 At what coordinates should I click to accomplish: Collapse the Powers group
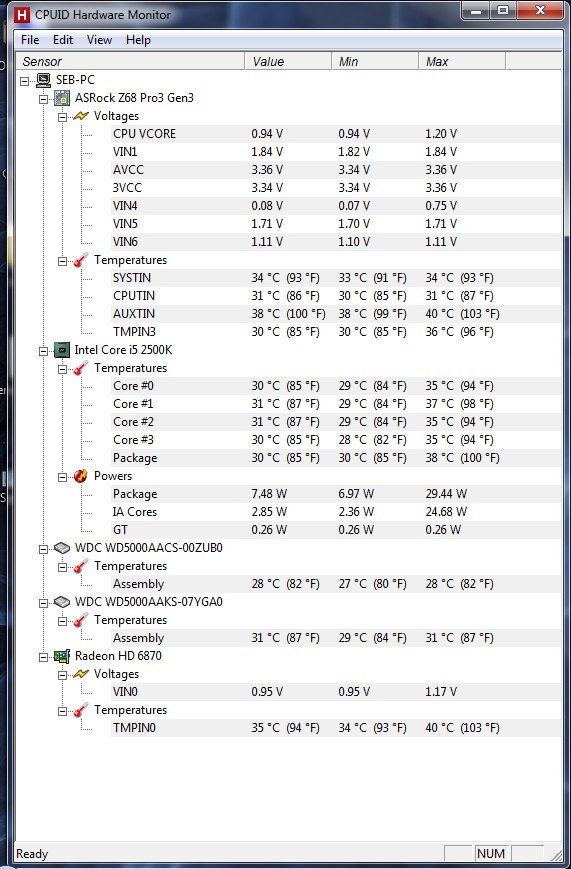[x=62, y=477]
